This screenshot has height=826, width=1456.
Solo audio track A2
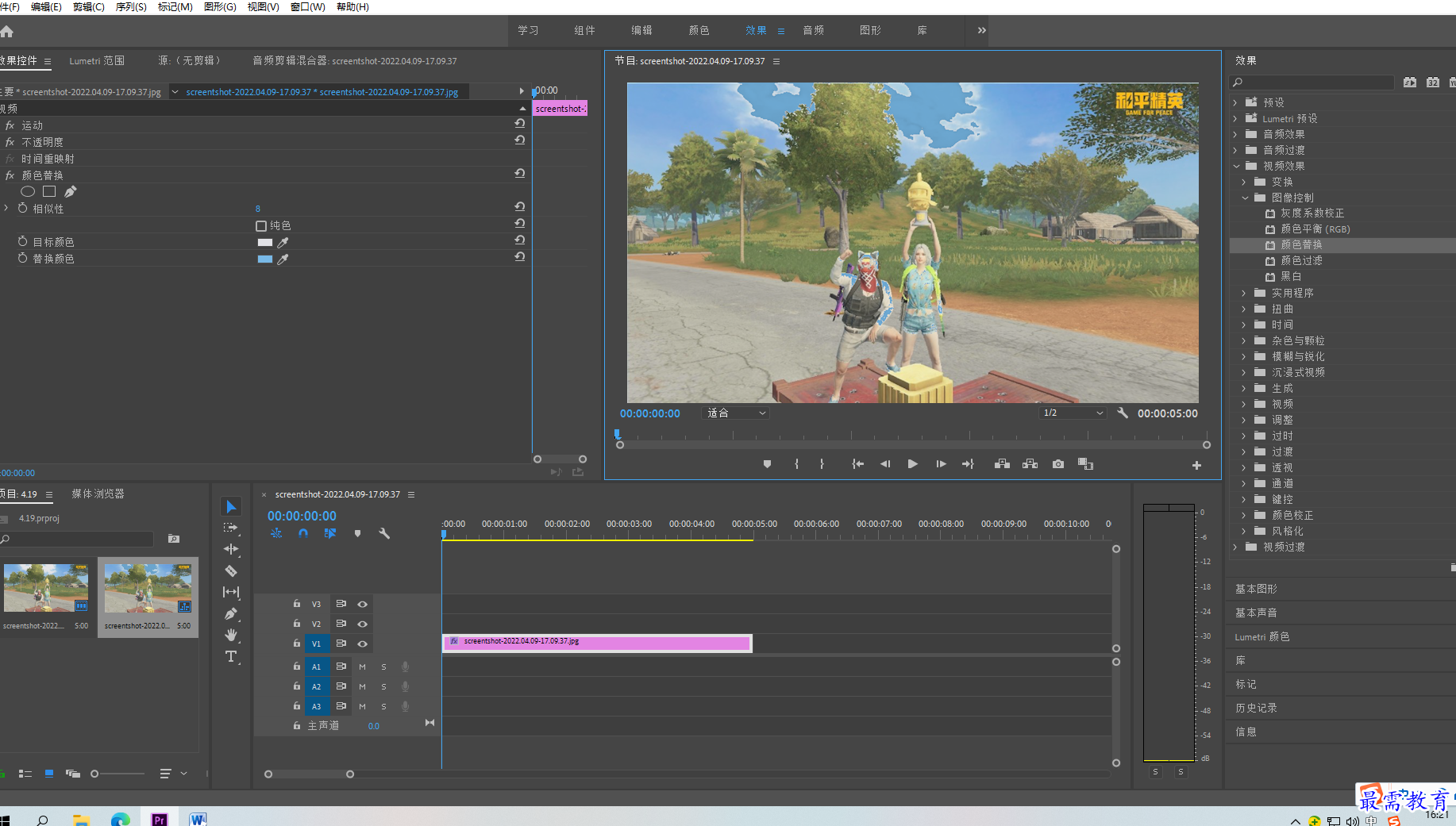(x=383, y=686)
